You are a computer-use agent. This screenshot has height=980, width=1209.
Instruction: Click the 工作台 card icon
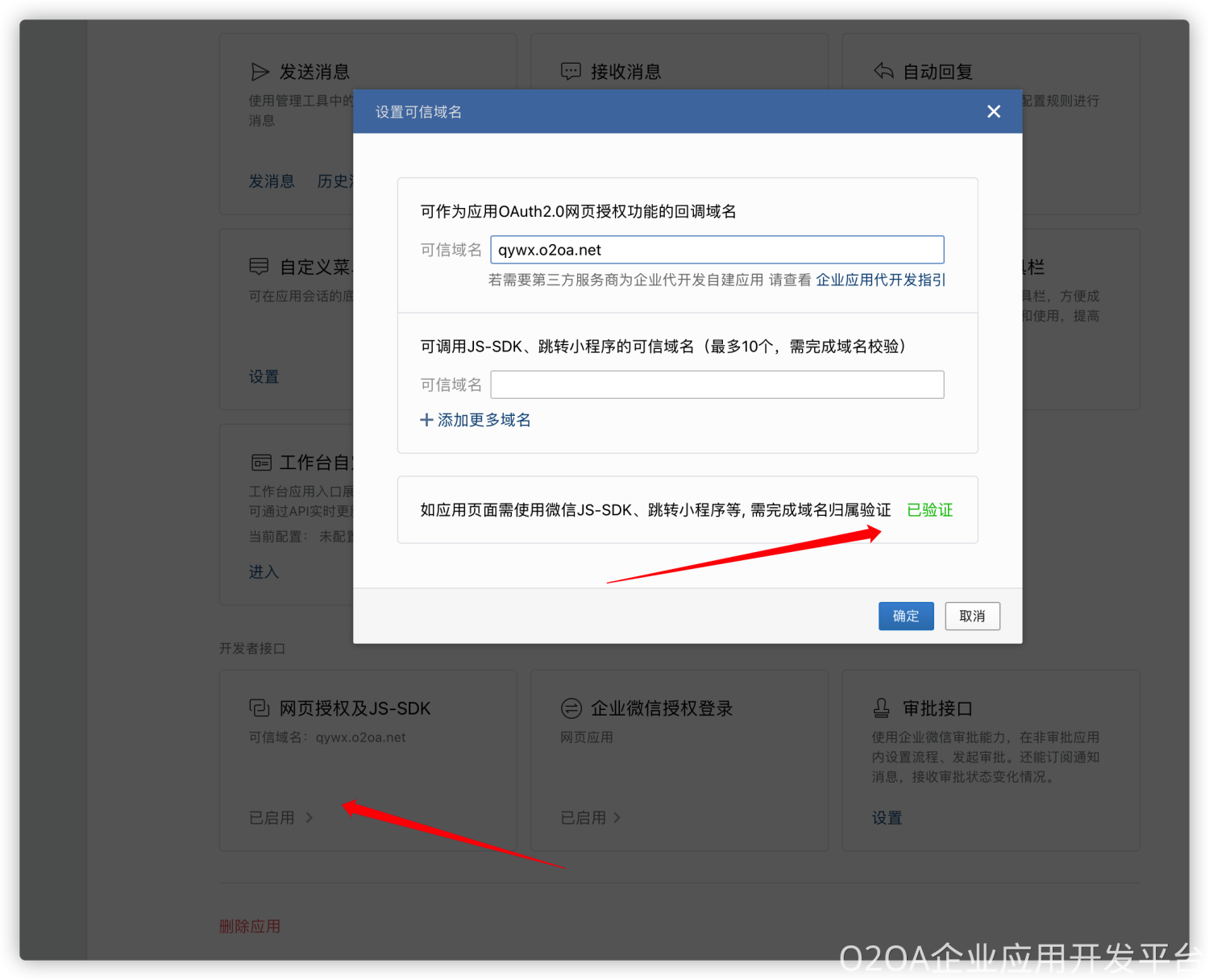tap(261, 463)
